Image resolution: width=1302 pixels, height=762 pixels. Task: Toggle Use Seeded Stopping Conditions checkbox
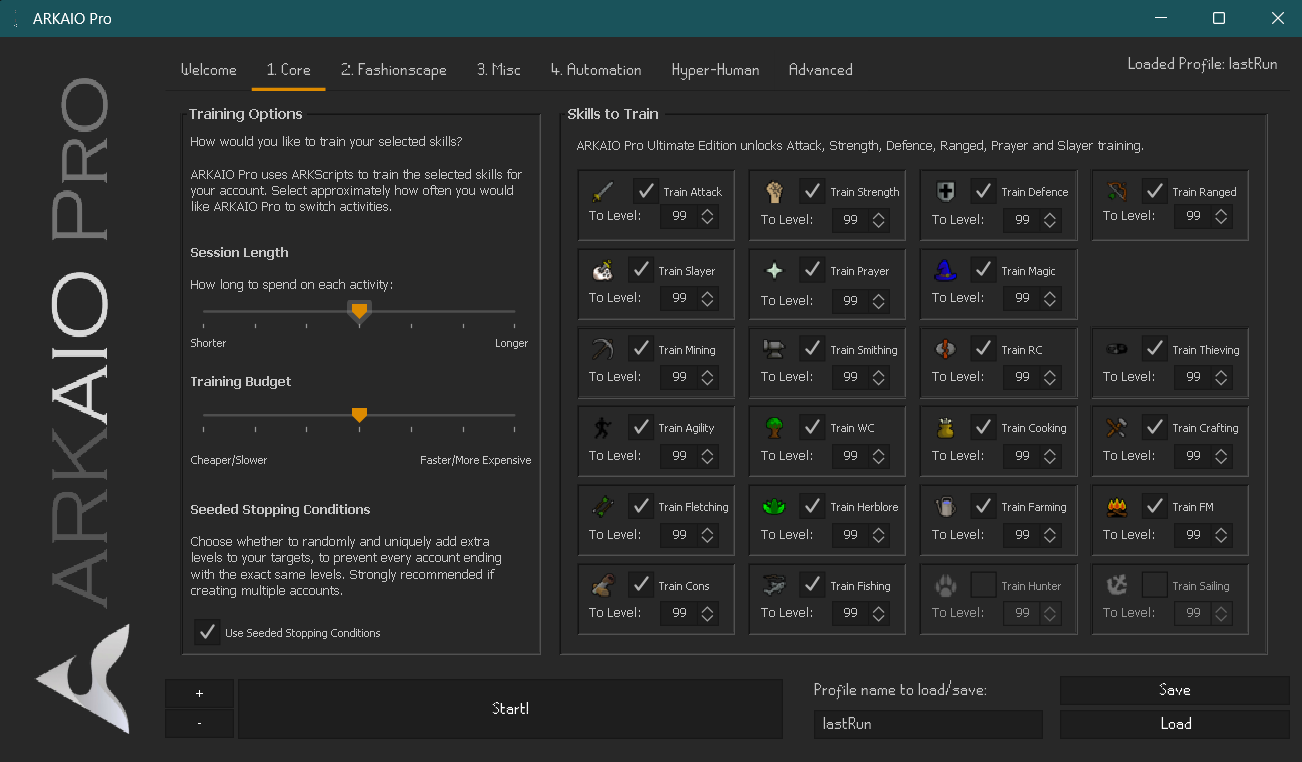point(207,632)
